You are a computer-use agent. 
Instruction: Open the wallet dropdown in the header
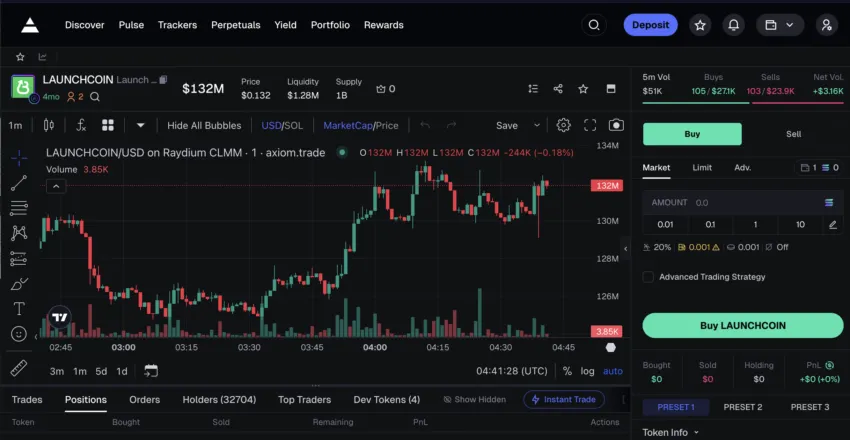pos(780,25)
